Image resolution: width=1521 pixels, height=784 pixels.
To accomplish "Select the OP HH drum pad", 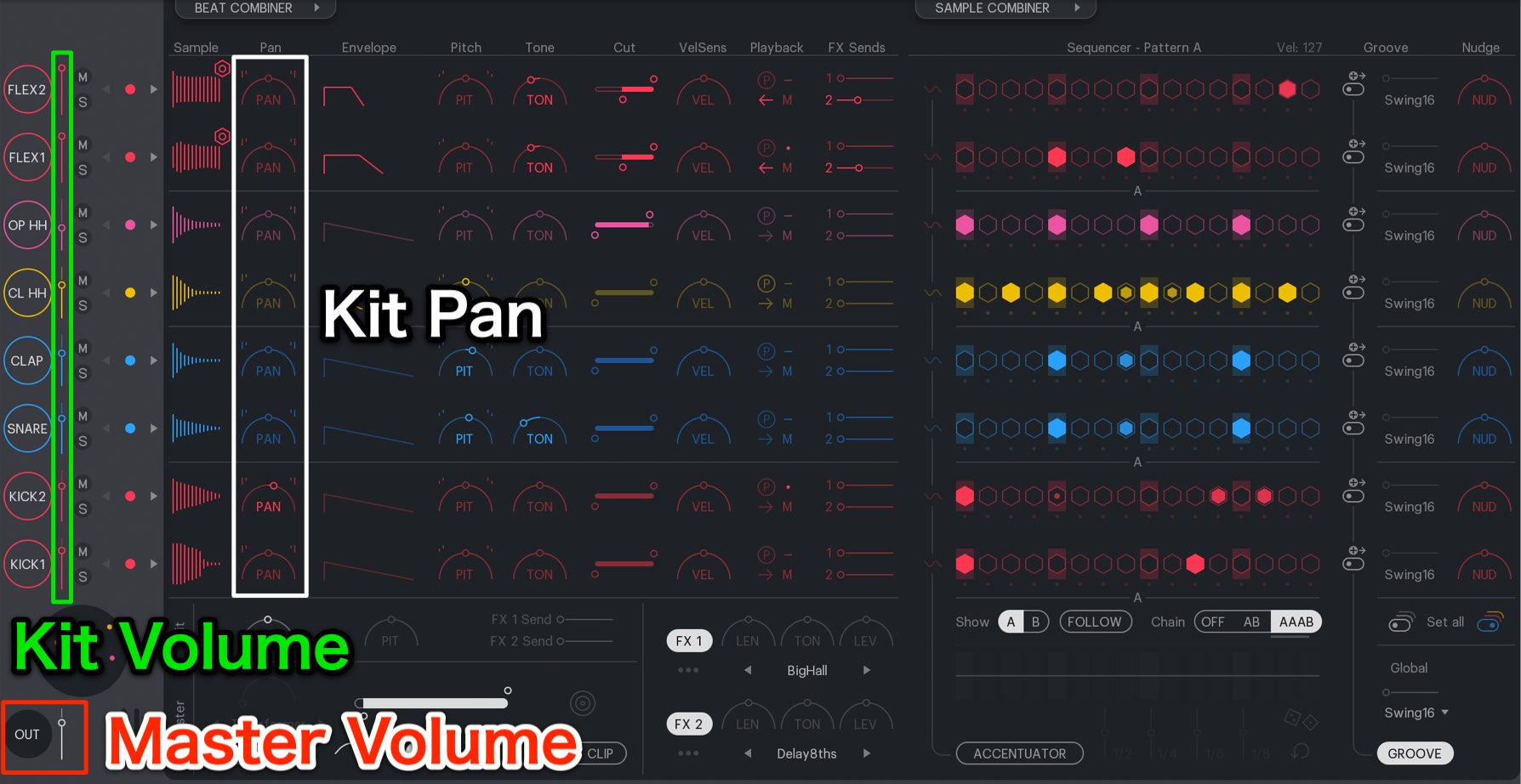I will point(26,225).
